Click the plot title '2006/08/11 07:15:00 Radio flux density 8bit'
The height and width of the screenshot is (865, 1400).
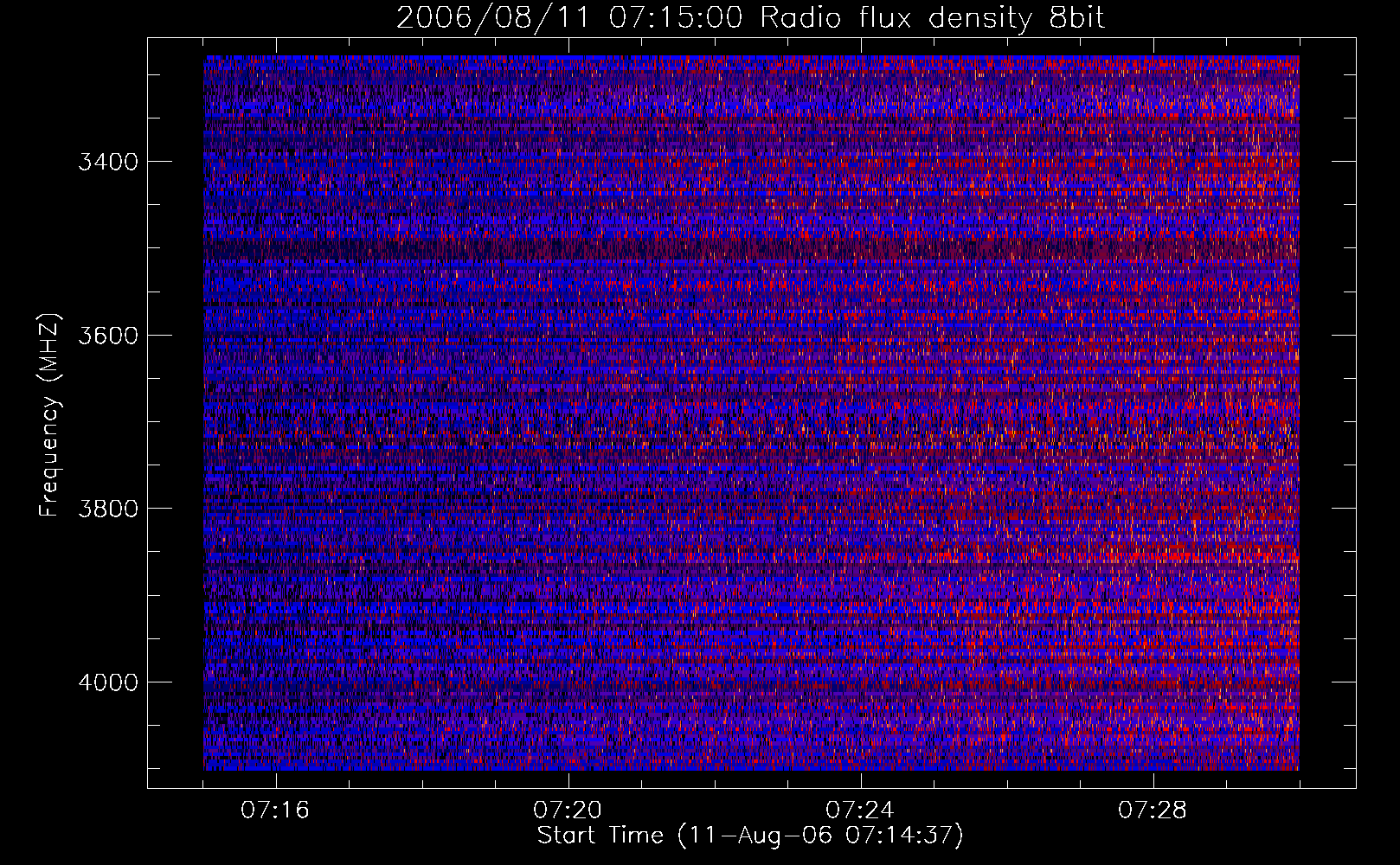click(x=751, y=19)
